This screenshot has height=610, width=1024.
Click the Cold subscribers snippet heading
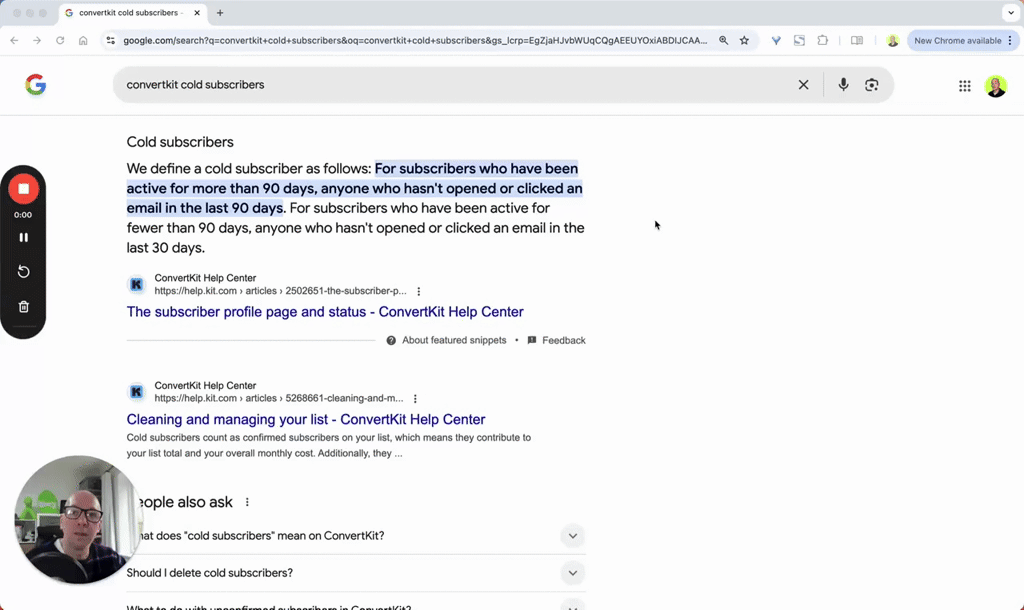click(180, 142)
